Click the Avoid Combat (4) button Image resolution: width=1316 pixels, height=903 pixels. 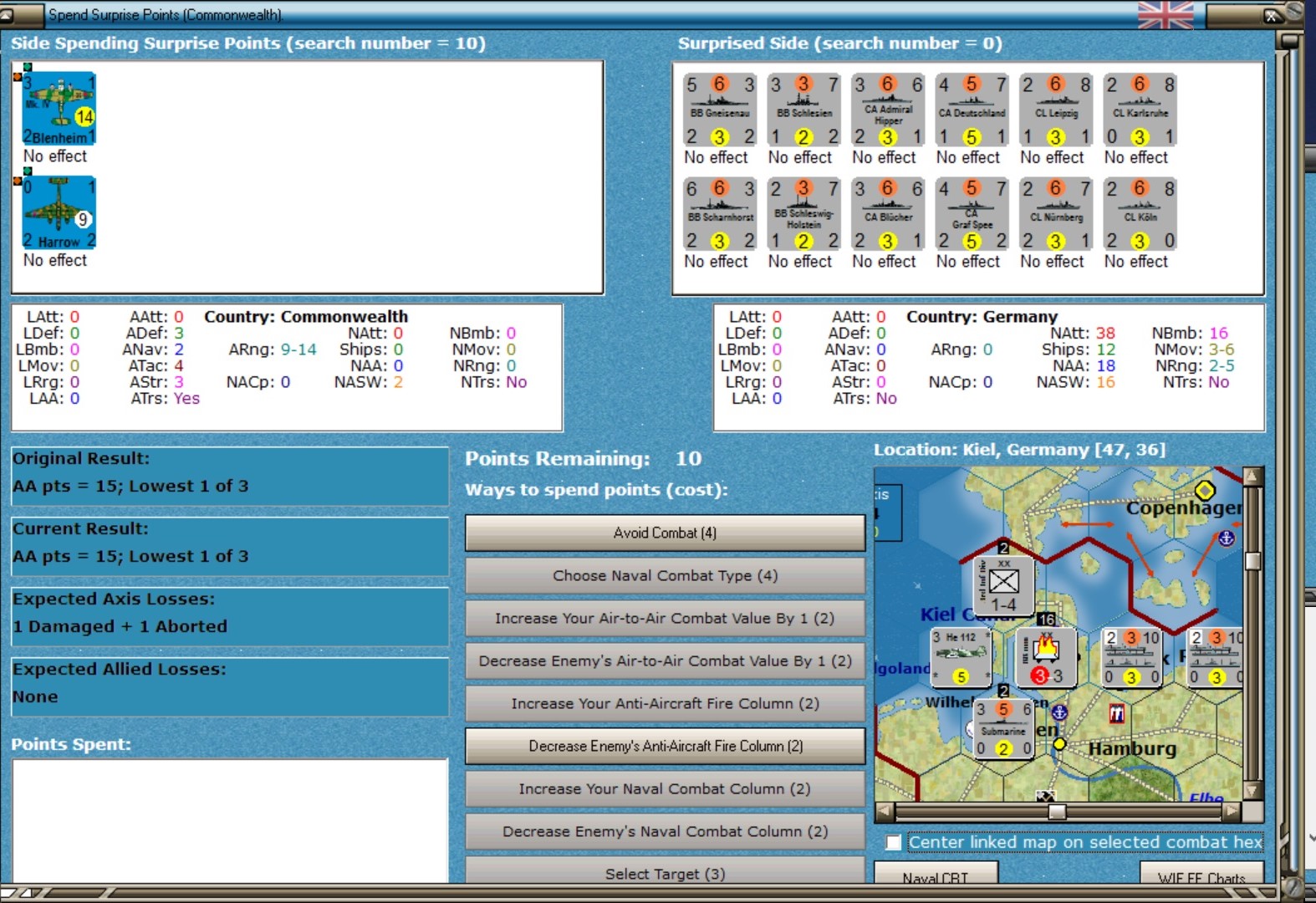(x=665, y=533)
